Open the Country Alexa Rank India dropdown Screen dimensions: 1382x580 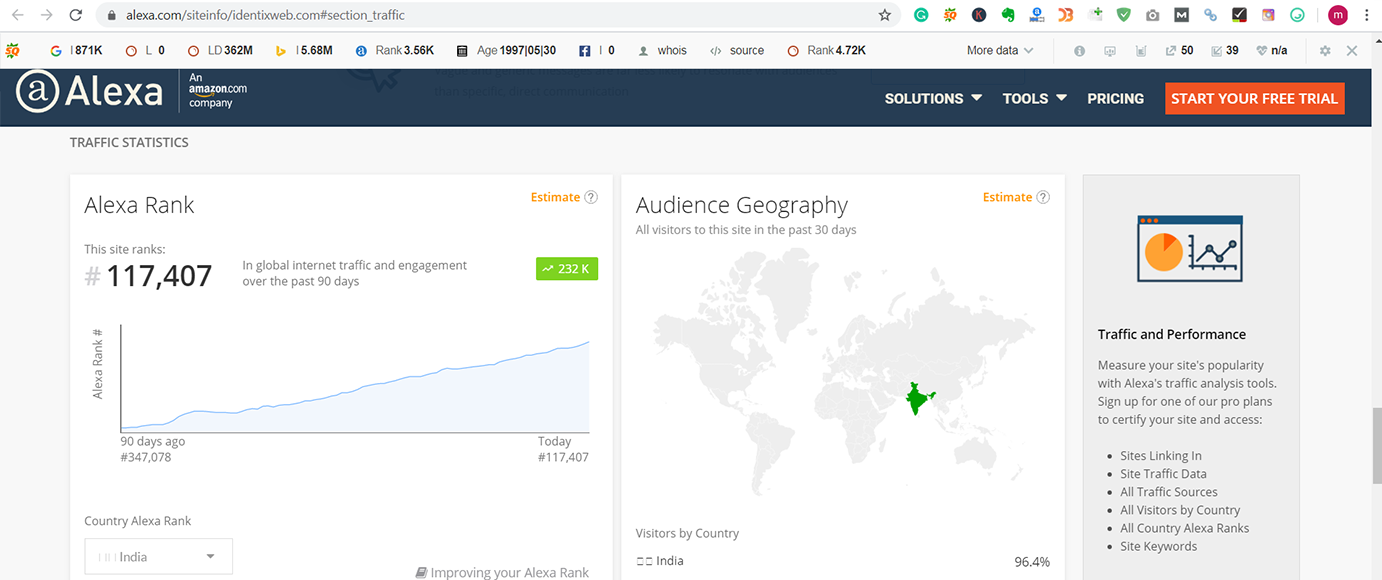158,556
